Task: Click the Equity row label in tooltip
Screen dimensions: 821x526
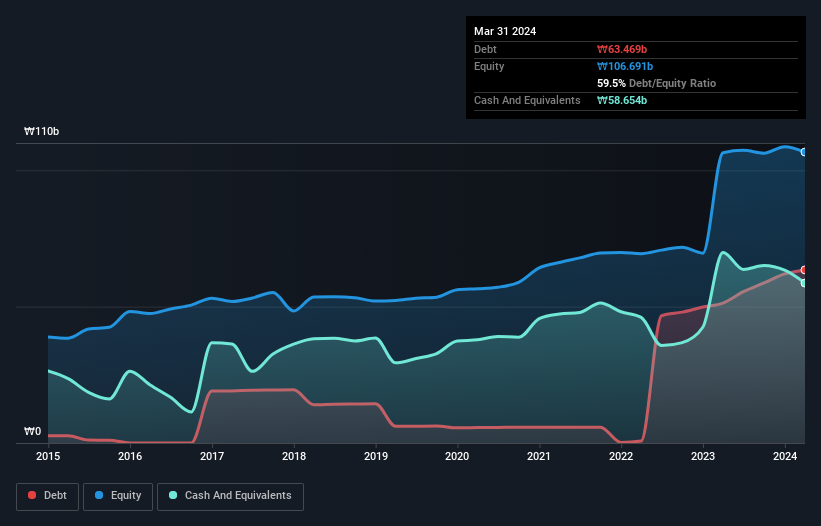Action: coord(489,66)
